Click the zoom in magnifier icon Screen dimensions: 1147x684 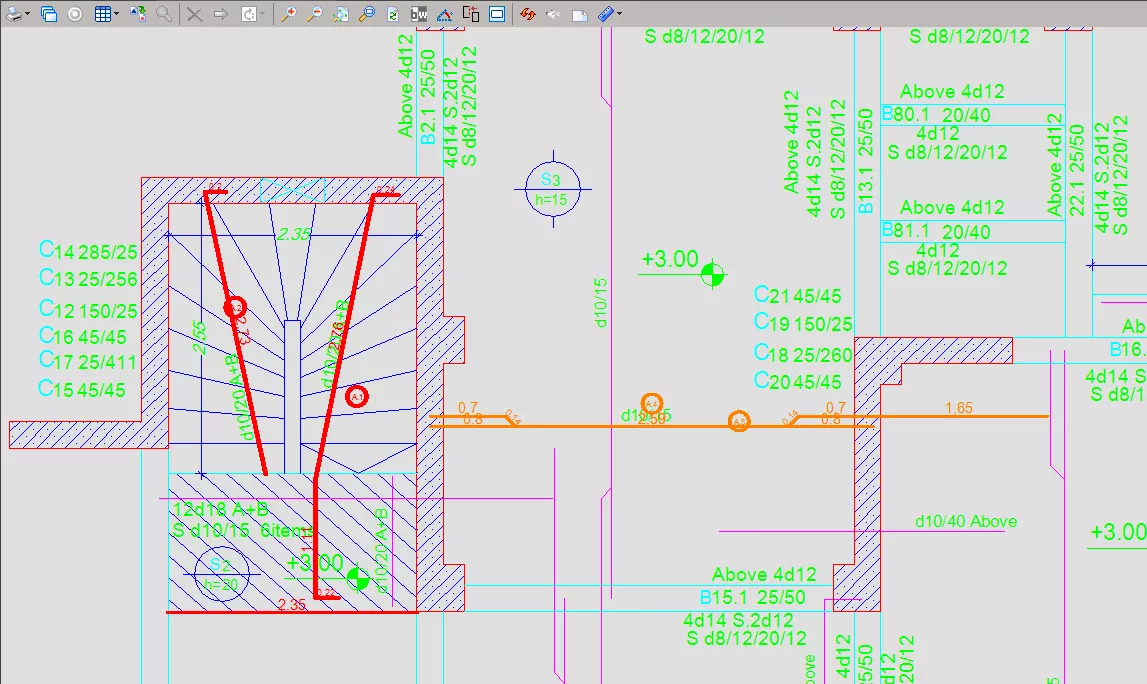coord(289,14)
